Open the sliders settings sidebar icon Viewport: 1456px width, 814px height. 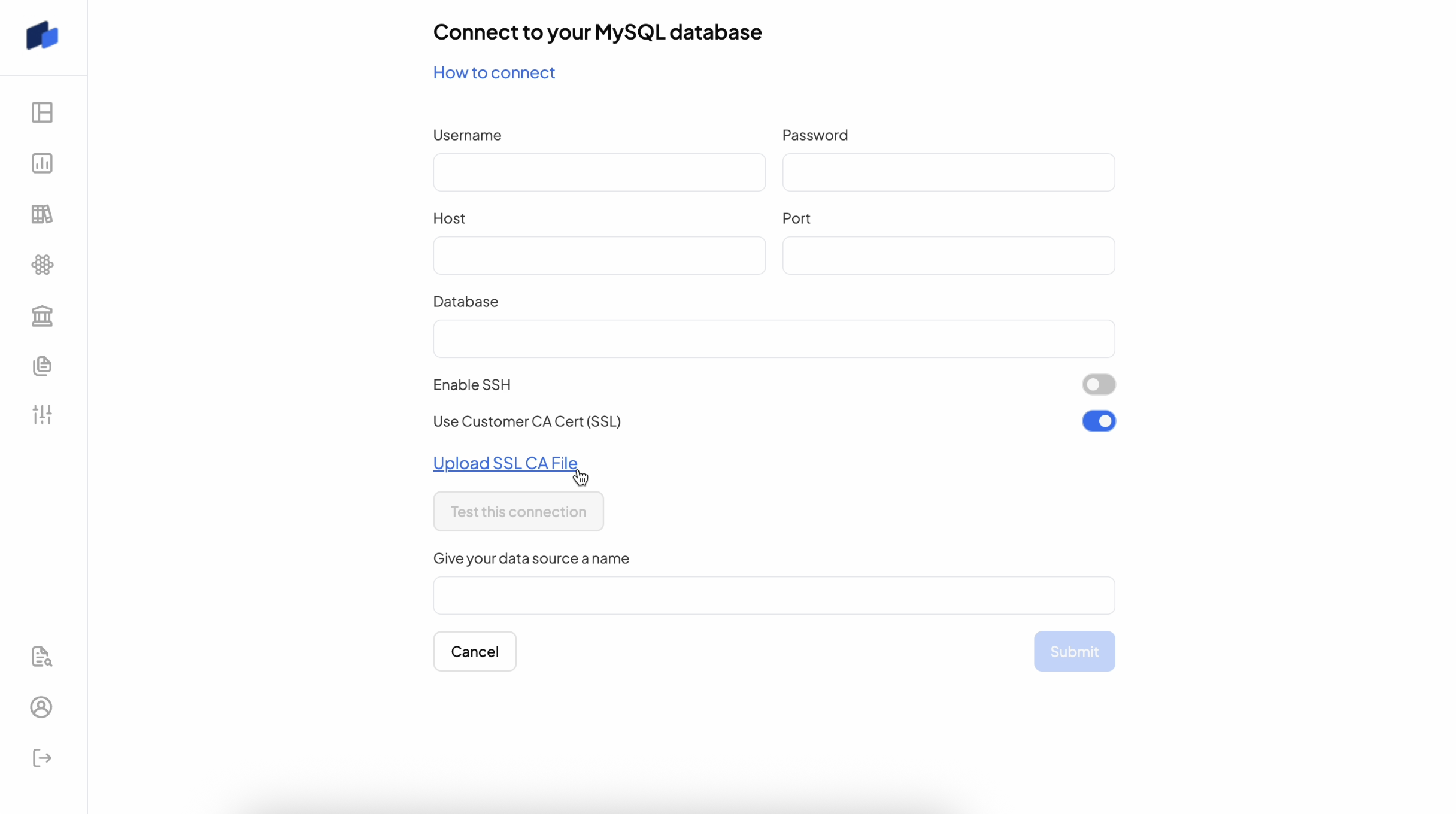click(42, 414)
